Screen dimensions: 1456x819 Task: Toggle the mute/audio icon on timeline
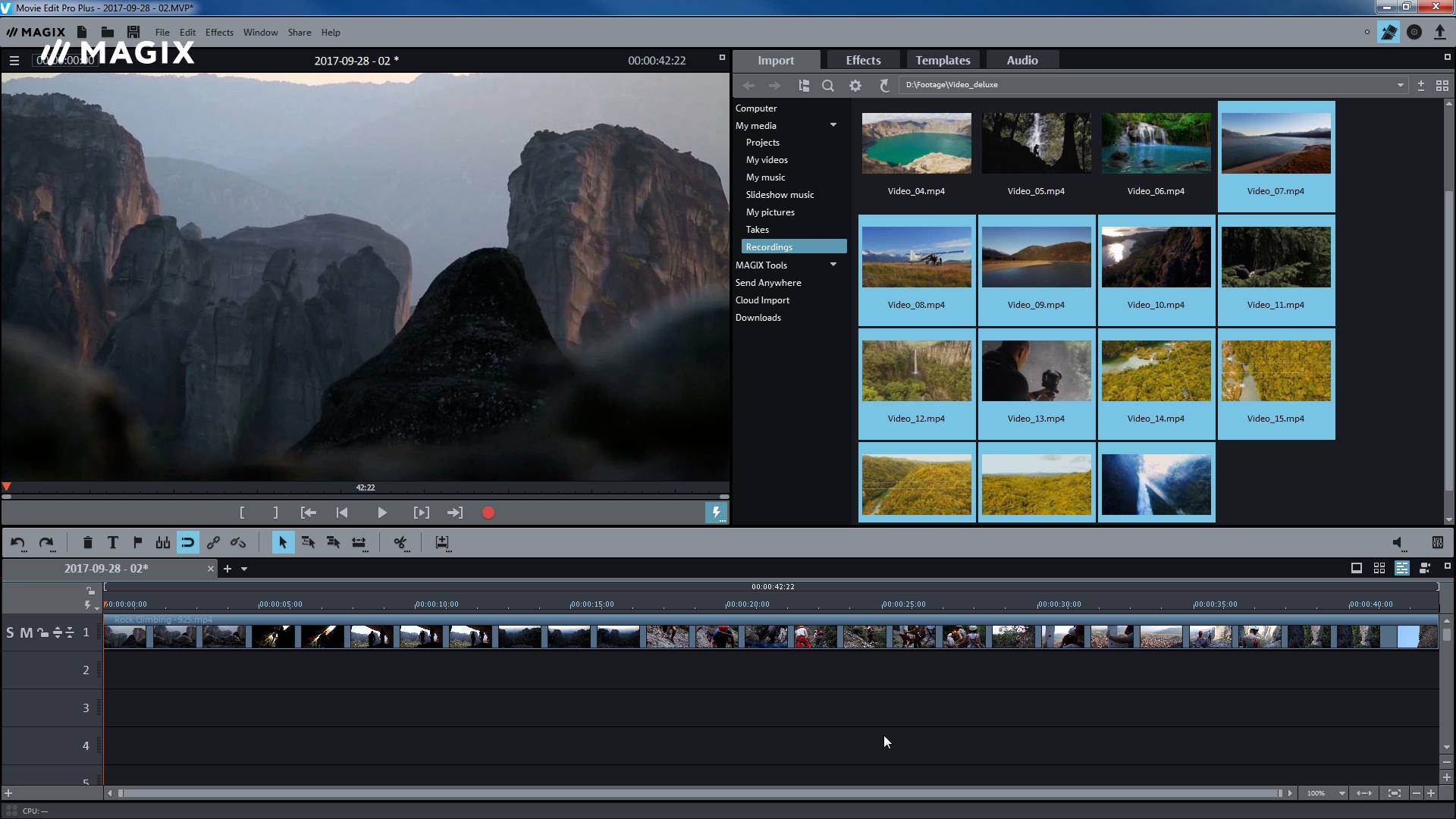tap(1397, 543)
